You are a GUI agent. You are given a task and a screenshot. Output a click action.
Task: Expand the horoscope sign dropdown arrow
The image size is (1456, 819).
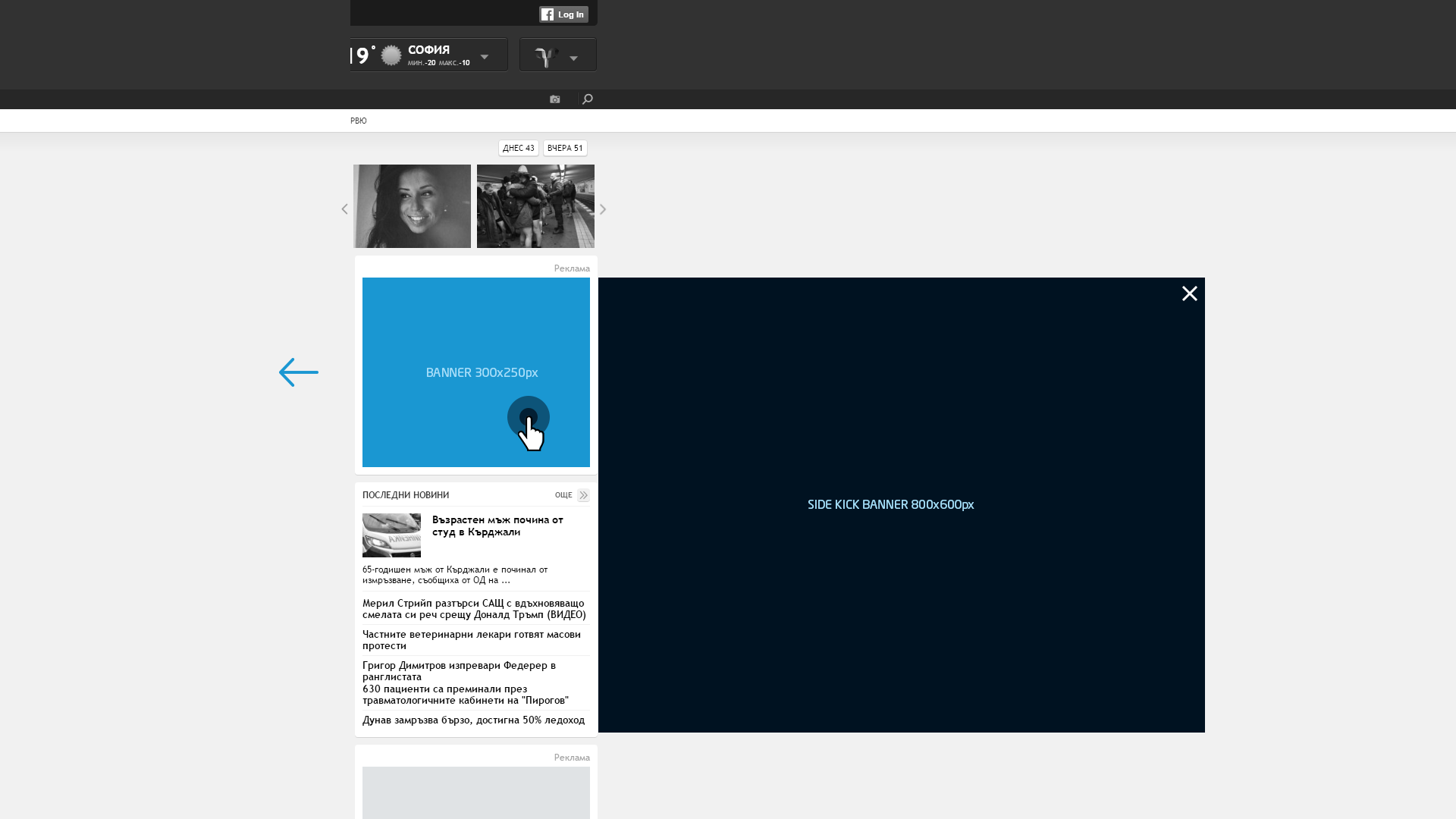pyautogui.click(x=573, y=58)
